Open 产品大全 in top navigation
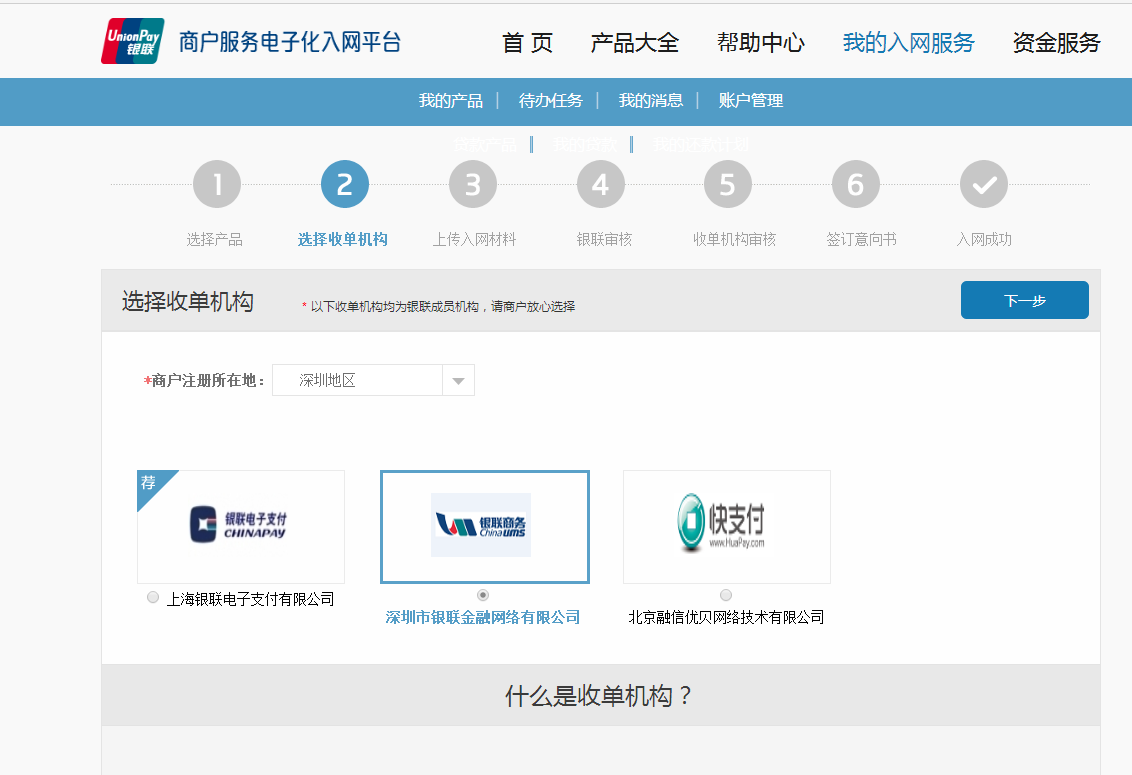The width and height of the screenshot is (1132, 775). click(634, 43)
